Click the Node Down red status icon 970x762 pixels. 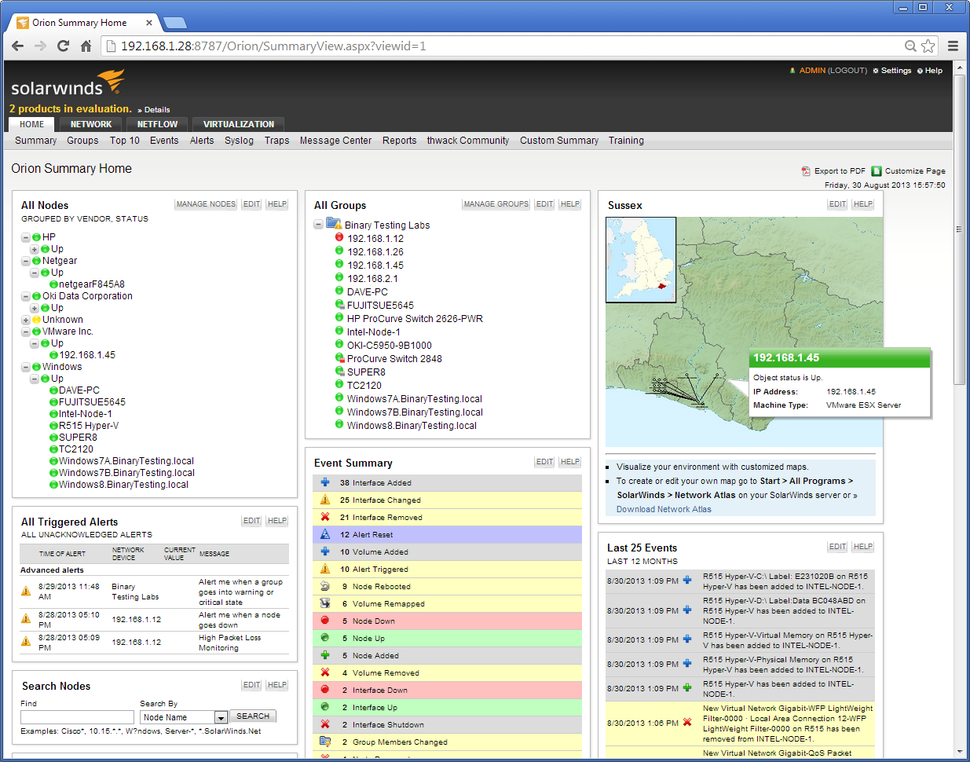322,621
